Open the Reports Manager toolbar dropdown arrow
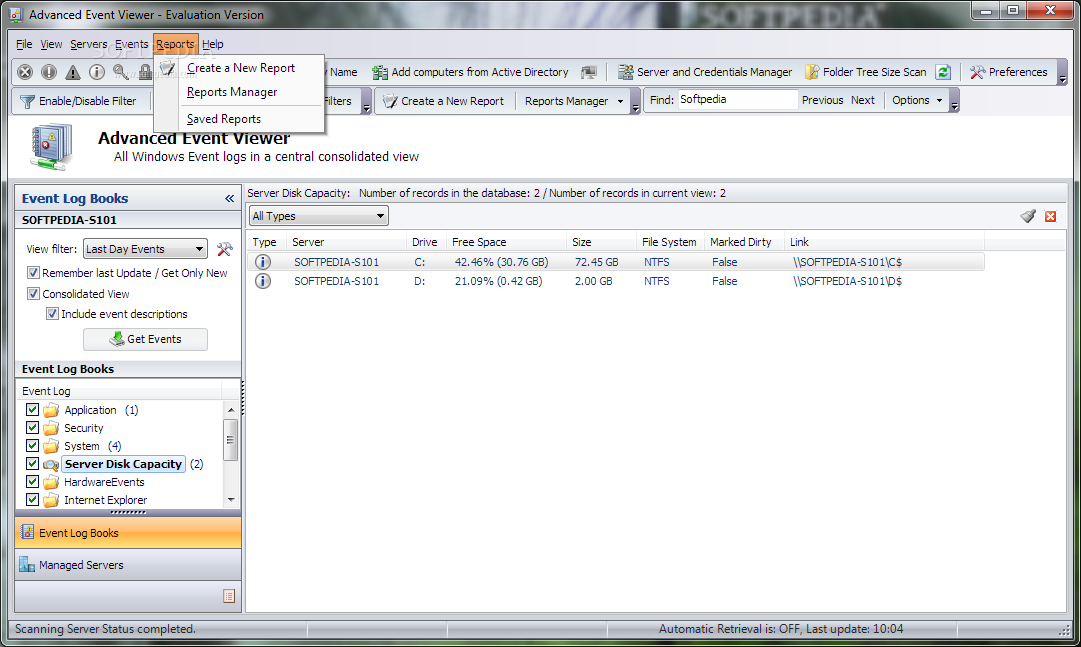 point(620,101)
